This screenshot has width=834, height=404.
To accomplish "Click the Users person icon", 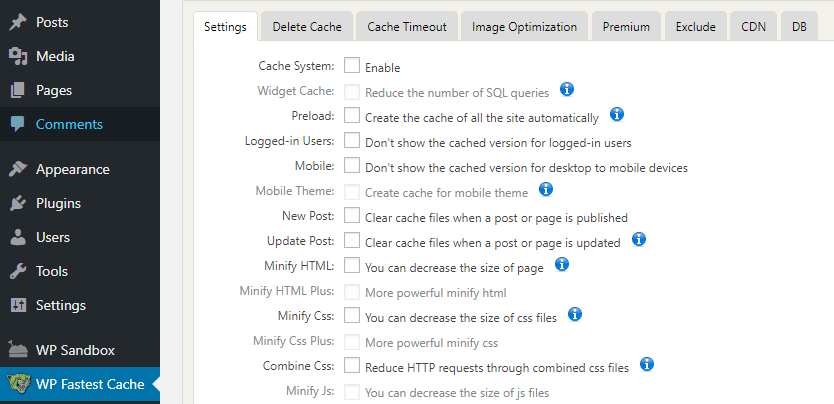I will [x=18, y=238].
